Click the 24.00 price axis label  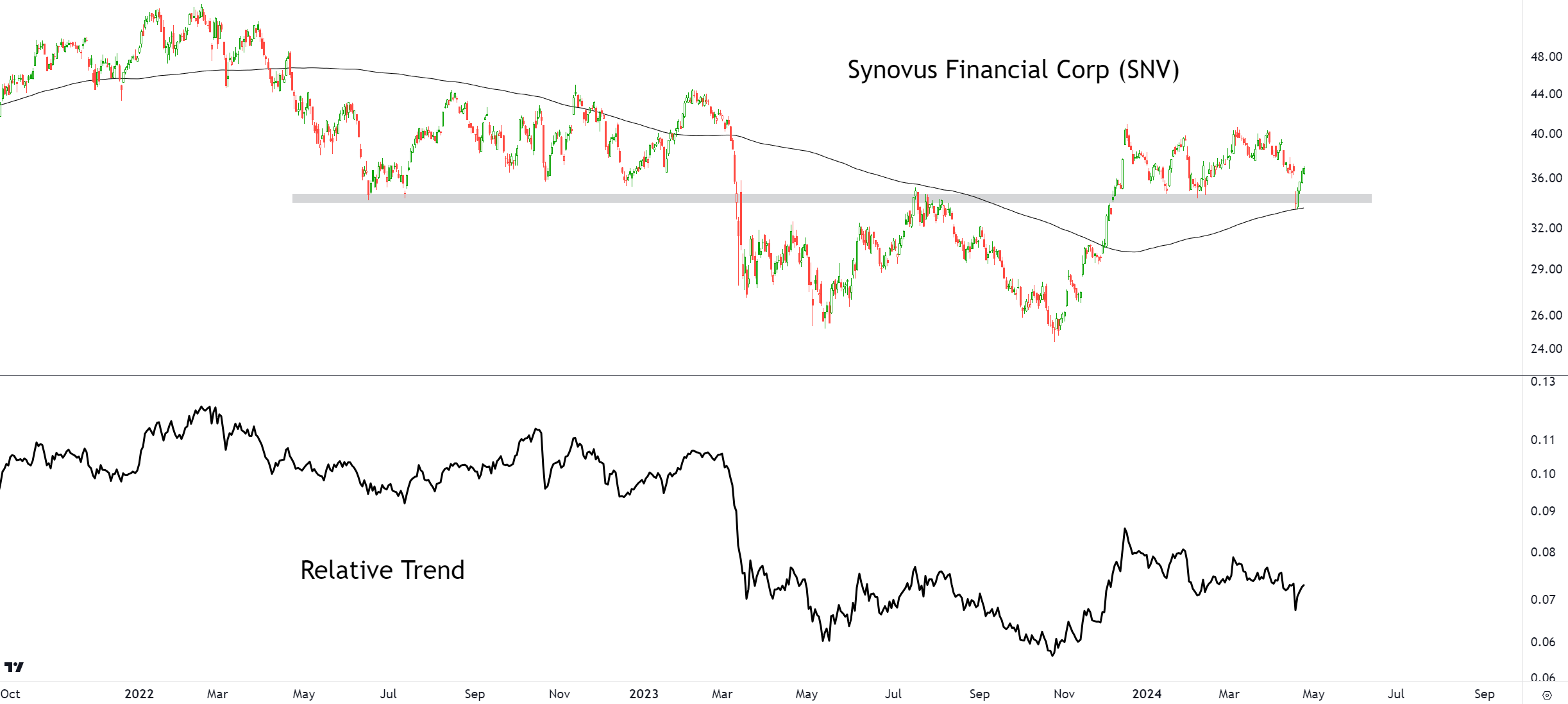pyautogui.click(x=1546, y=348)
